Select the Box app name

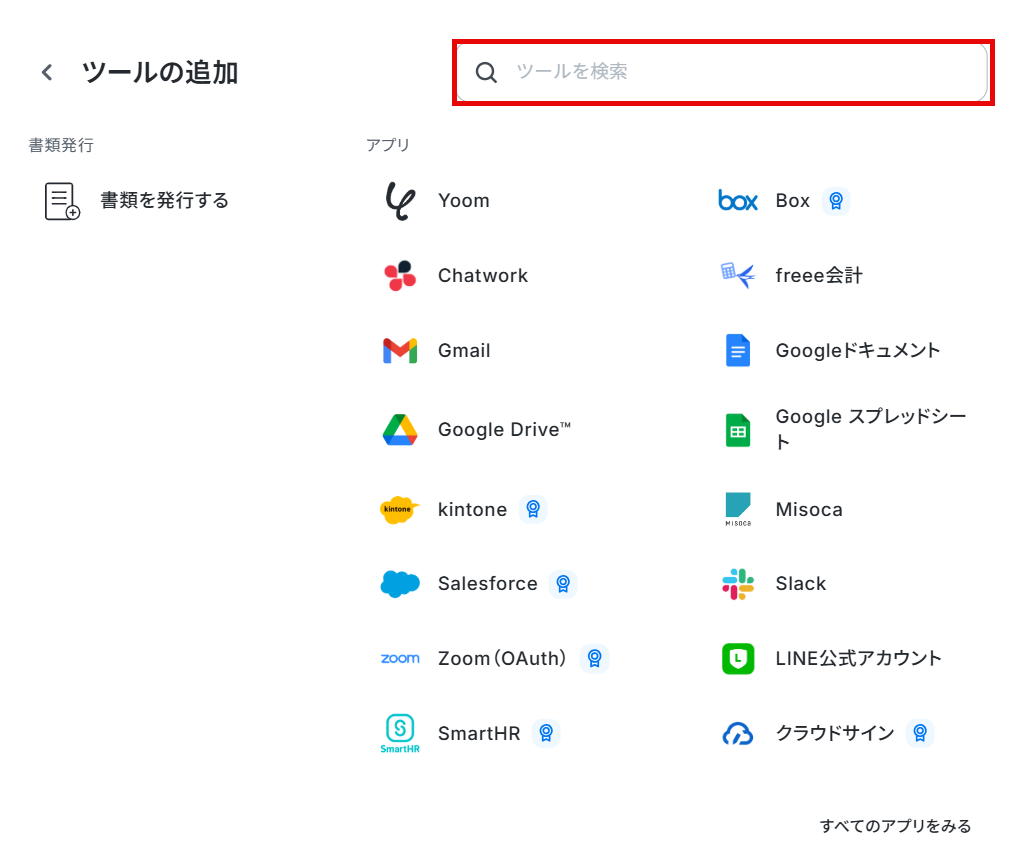[x=793, y=200]
